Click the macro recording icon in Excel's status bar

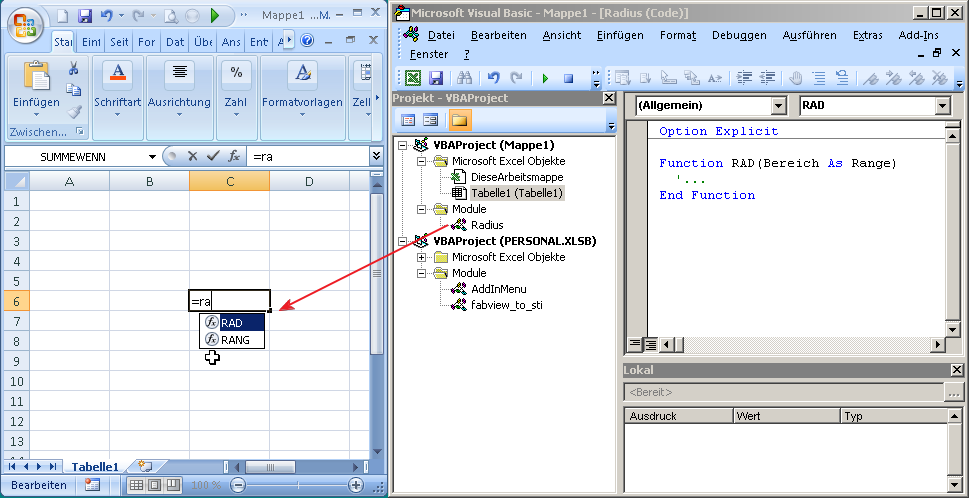pyautogui.click(x=93, y=485)
